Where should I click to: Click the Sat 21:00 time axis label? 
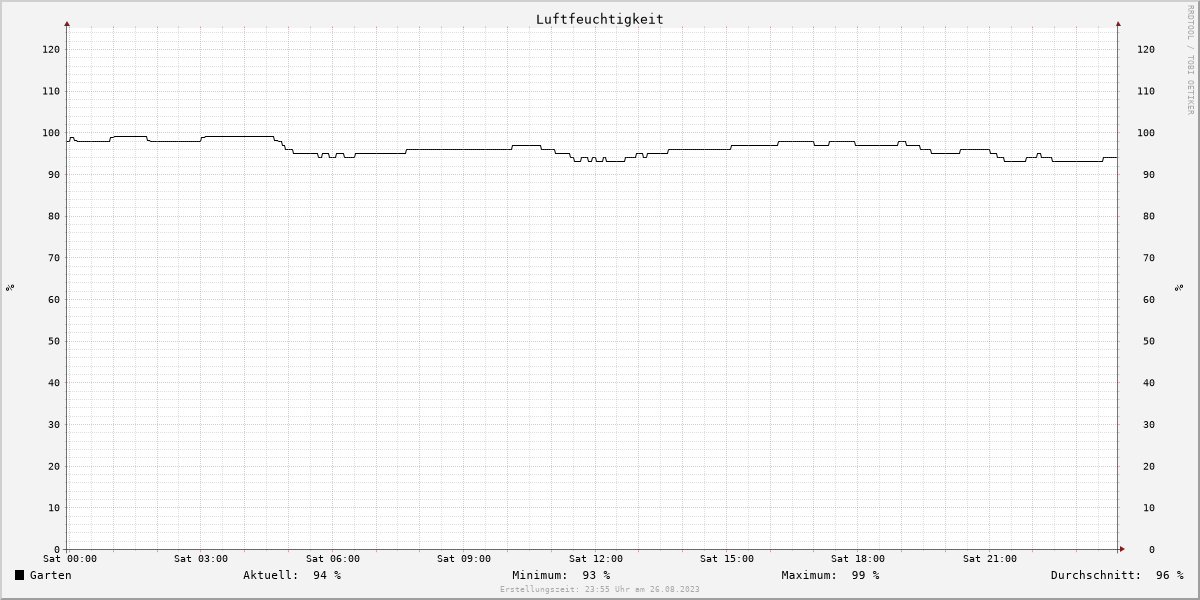pos(990,559)
